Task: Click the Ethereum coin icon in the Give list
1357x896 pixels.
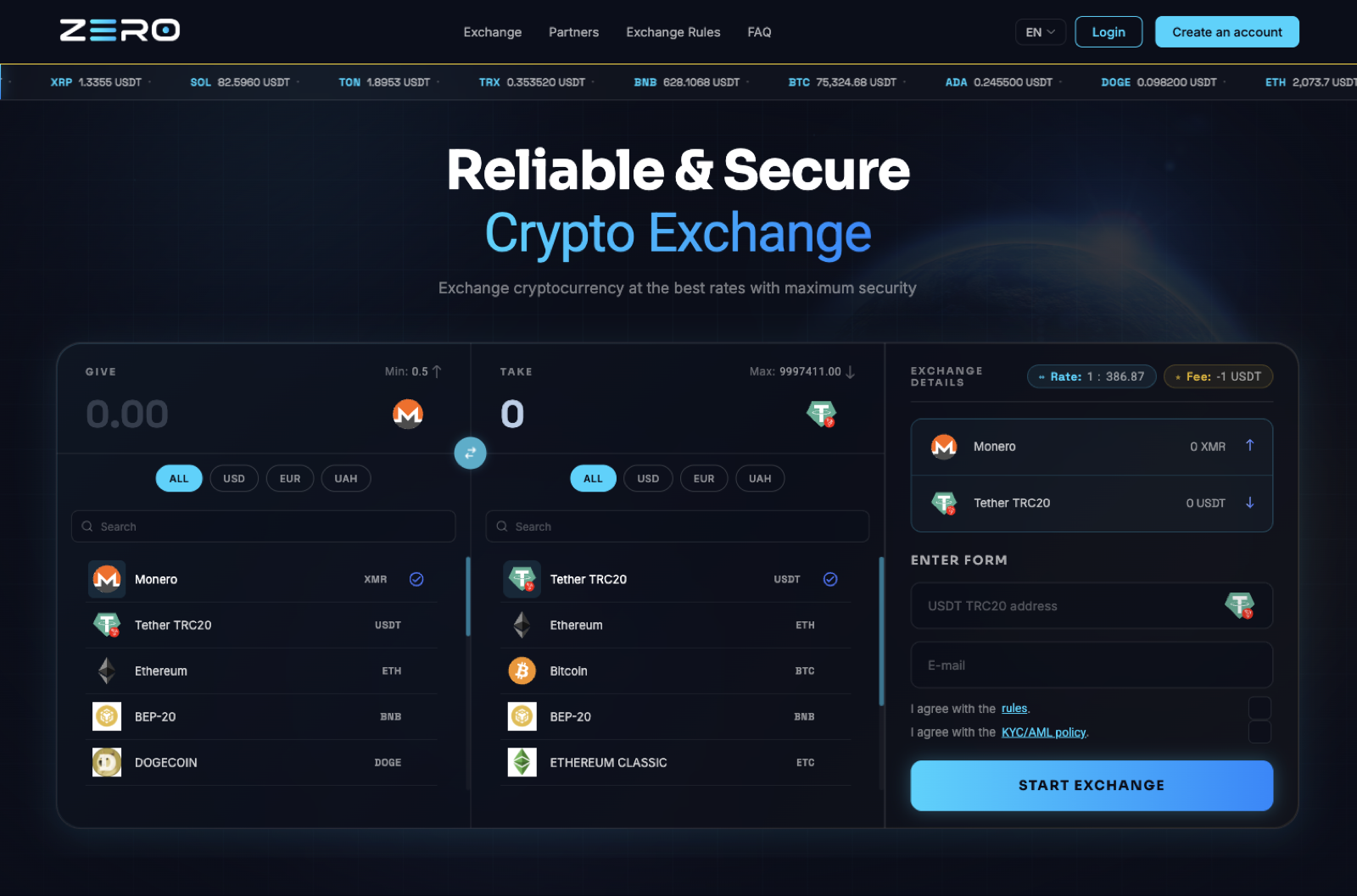Action: pos(107,671)
